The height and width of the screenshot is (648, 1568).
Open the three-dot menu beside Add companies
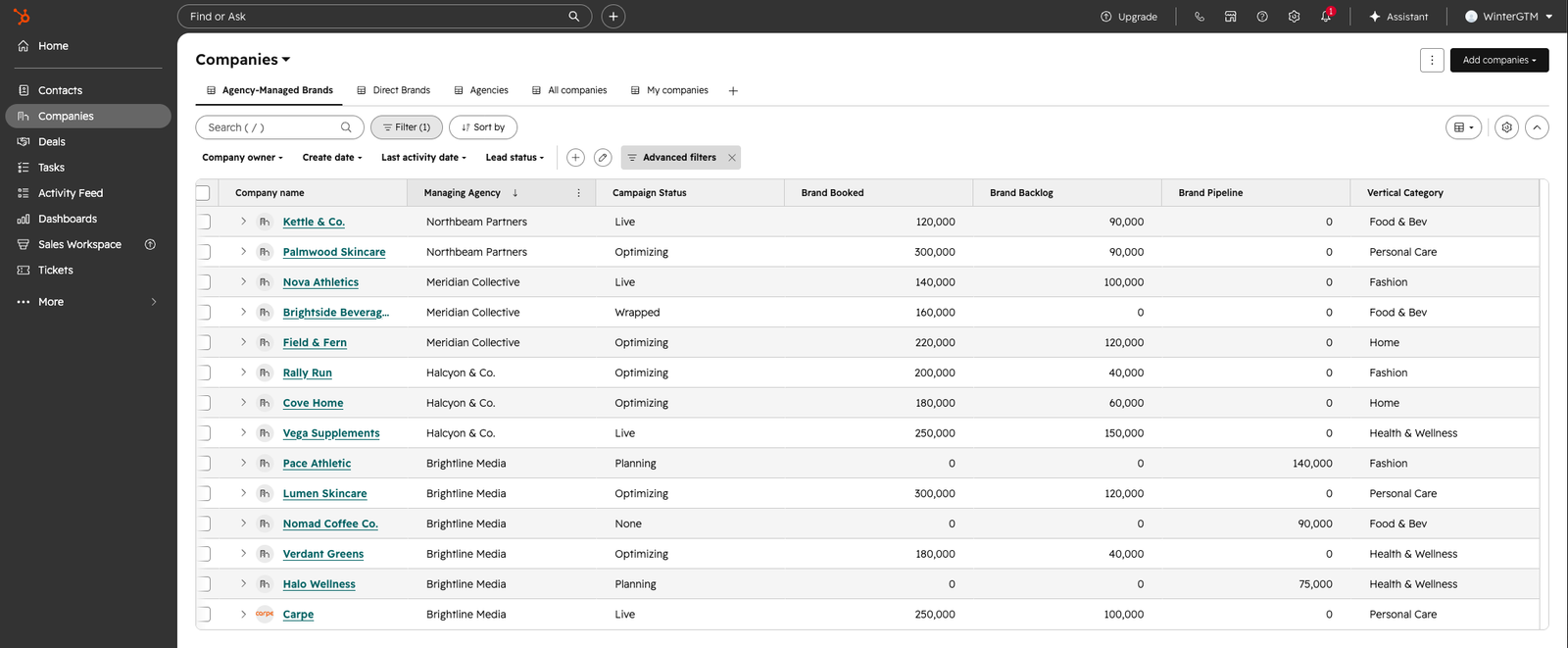[x=1432, y=60]
